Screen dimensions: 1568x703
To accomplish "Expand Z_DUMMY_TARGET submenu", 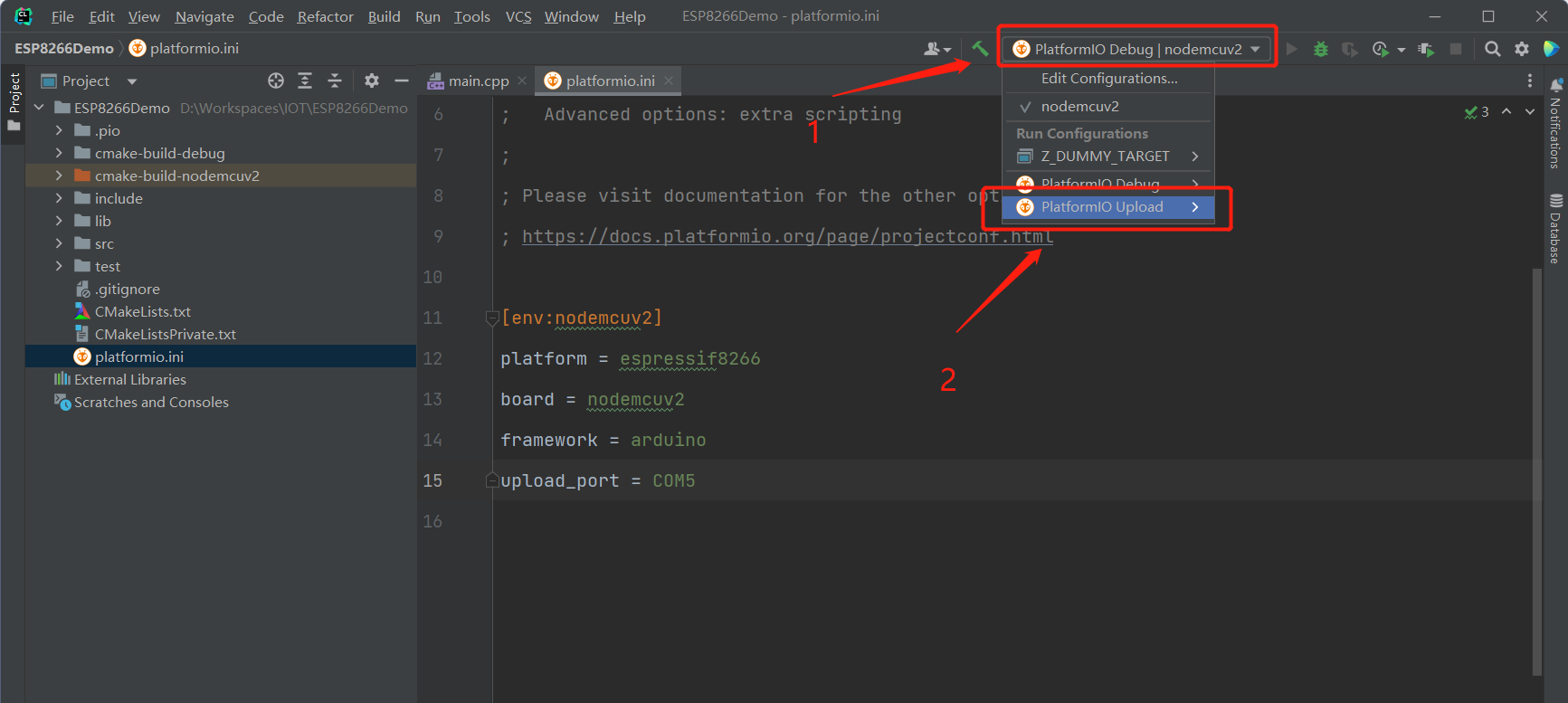I will pos(1108,157).
